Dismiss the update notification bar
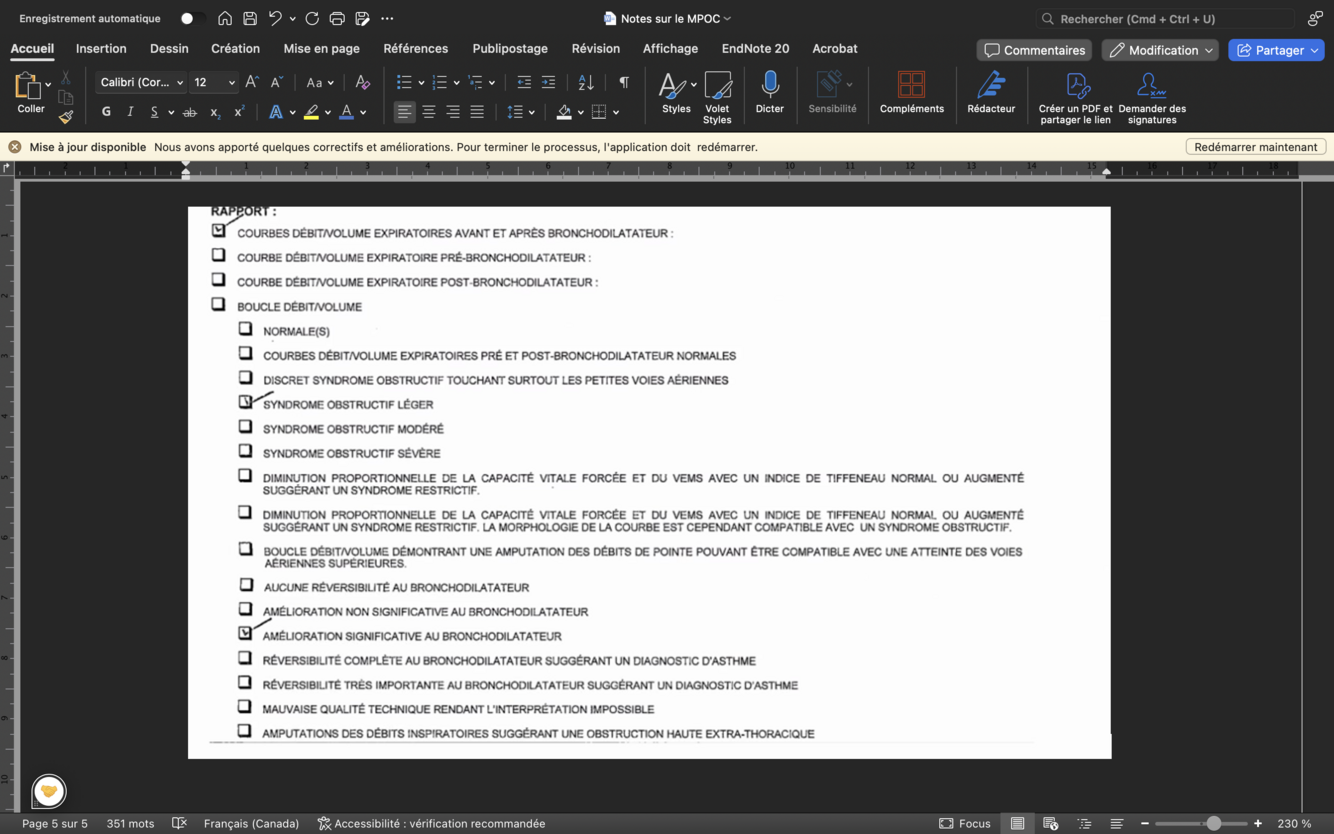 point(15,147)
